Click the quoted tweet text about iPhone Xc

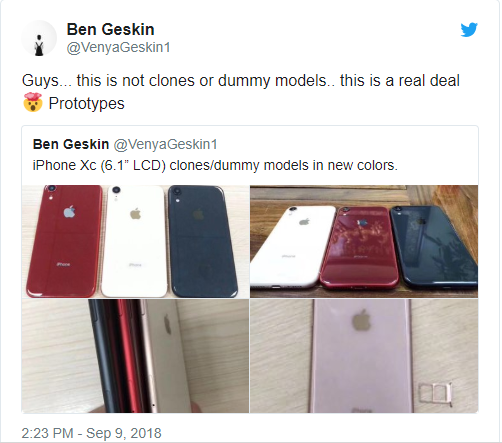(x=215, y=165)
